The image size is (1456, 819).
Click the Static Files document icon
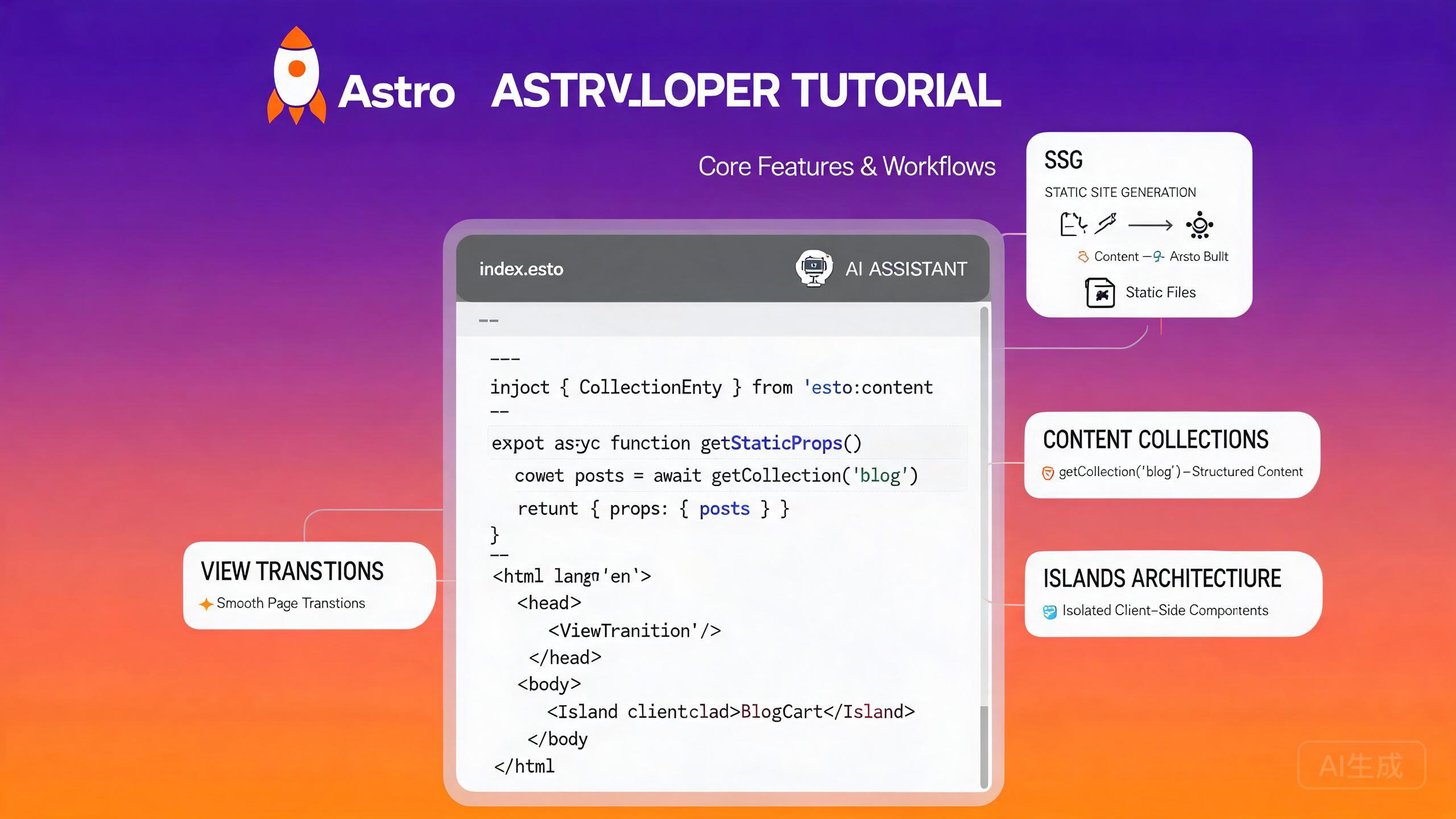1100,293
